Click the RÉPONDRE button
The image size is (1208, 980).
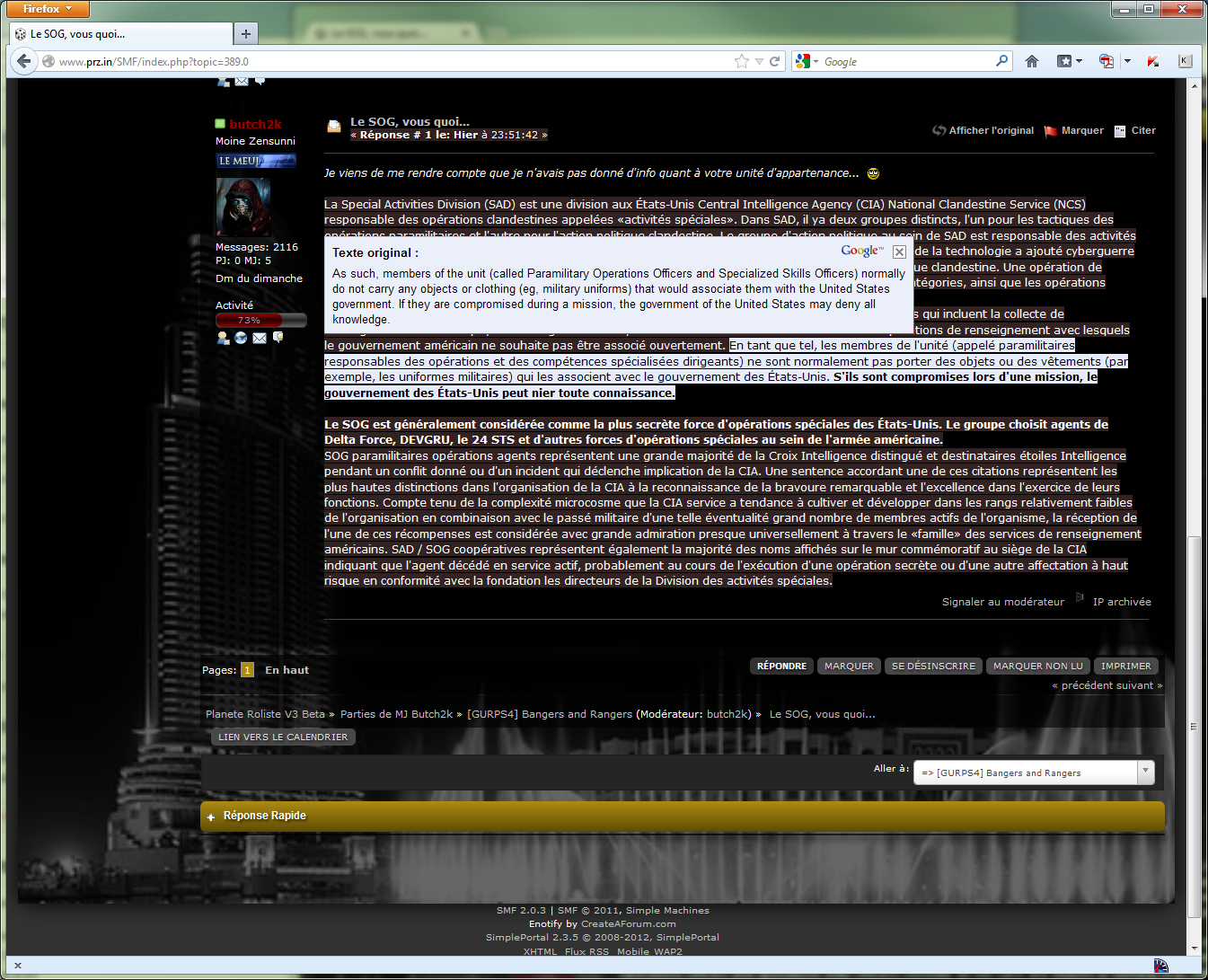point(781,666)
